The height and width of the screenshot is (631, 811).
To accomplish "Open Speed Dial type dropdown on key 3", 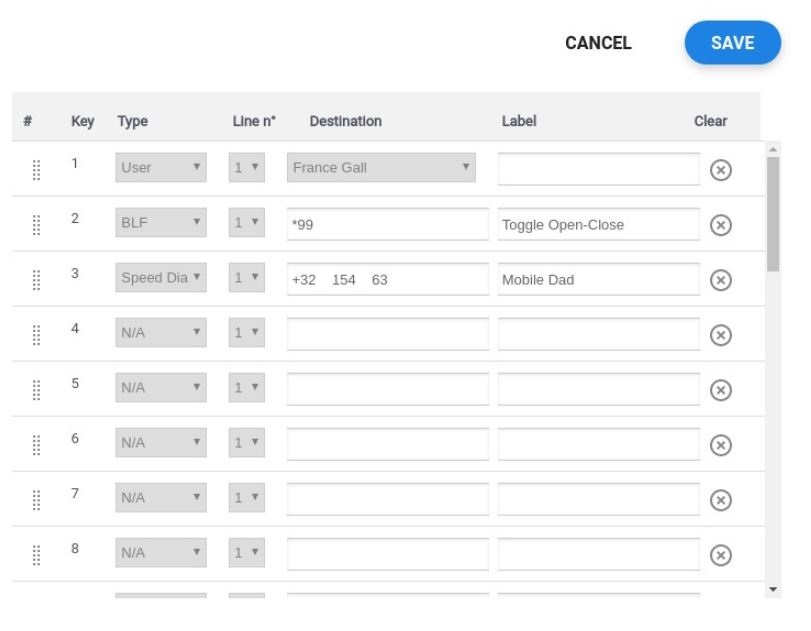I will [161, 279].
